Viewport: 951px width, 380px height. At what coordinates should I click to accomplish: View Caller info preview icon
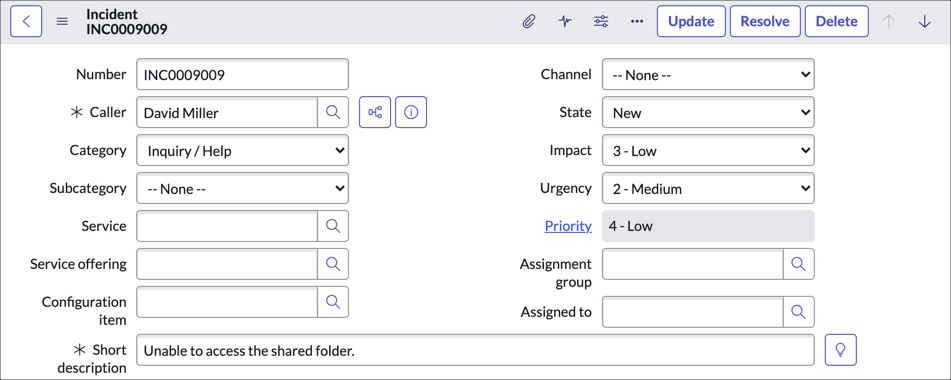(x=411, y=112)
